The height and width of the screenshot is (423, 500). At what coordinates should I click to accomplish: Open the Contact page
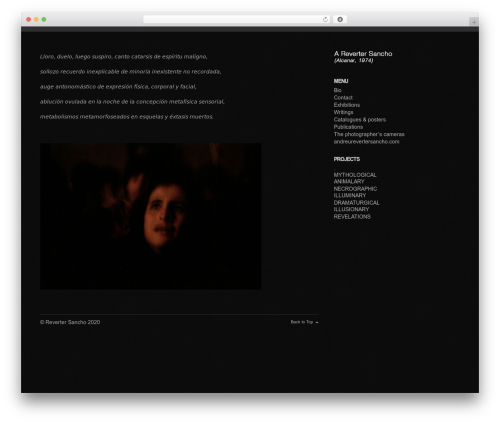pyautogui.click(x=343, y=98)
